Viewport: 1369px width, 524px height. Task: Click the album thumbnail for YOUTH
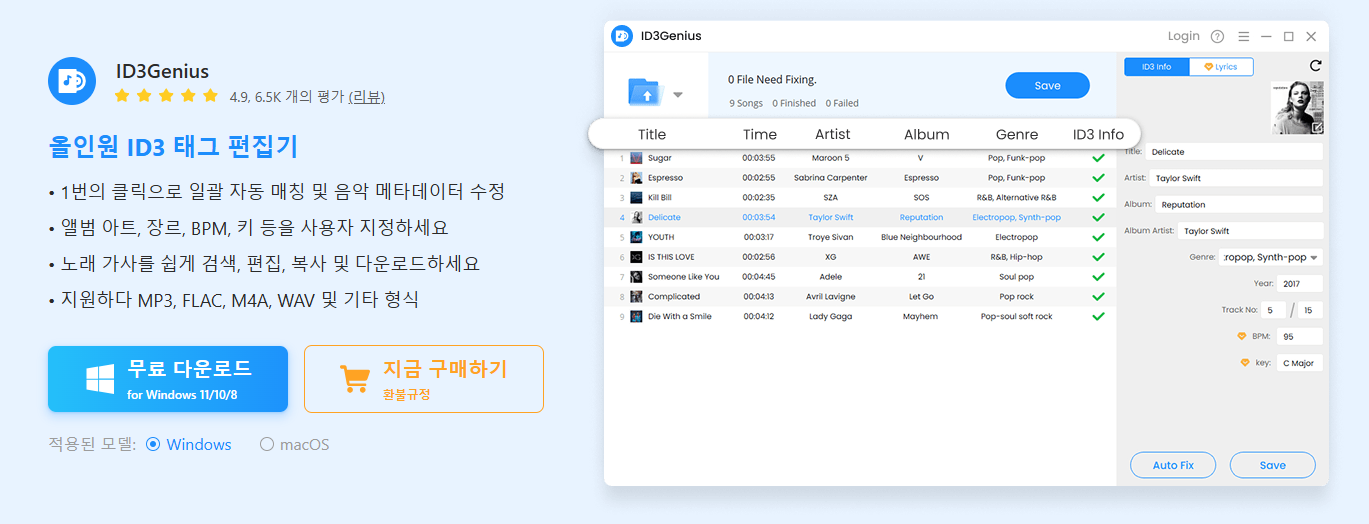636,237
